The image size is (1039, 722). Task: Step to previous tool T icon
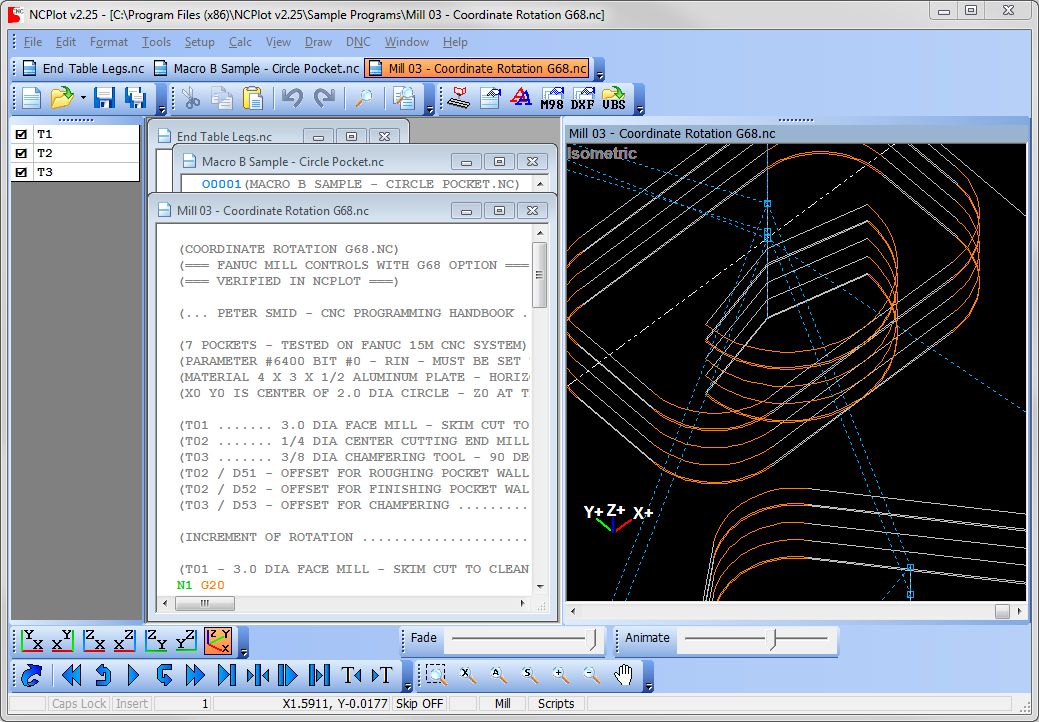(x=351, y=676)
